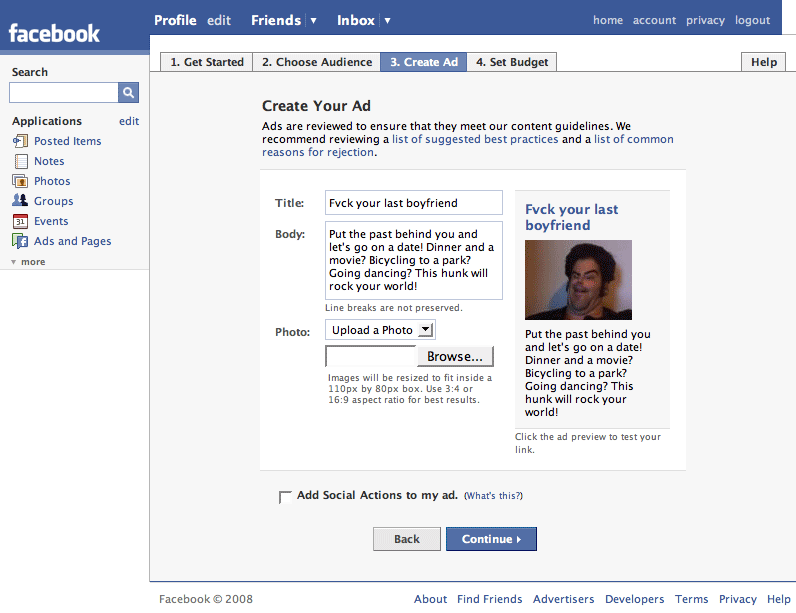Click the Help button near tabs
This screenshot has height=613, width=796.
tap(764, 62)
